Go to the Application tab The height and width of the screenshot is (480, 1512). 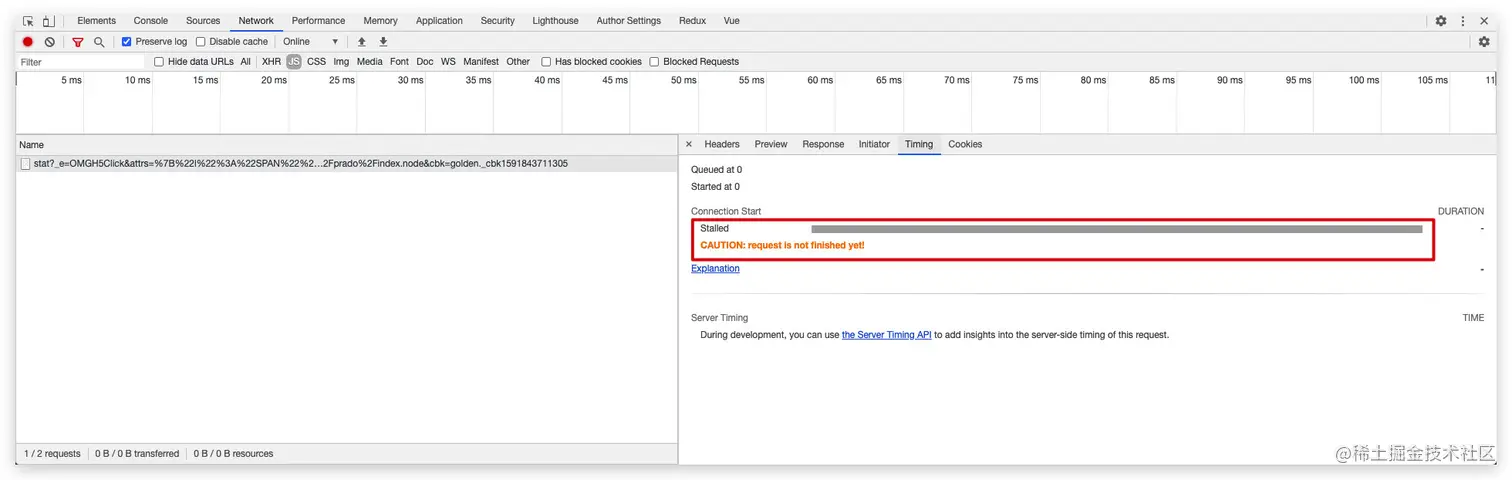[x=439, y=21]
